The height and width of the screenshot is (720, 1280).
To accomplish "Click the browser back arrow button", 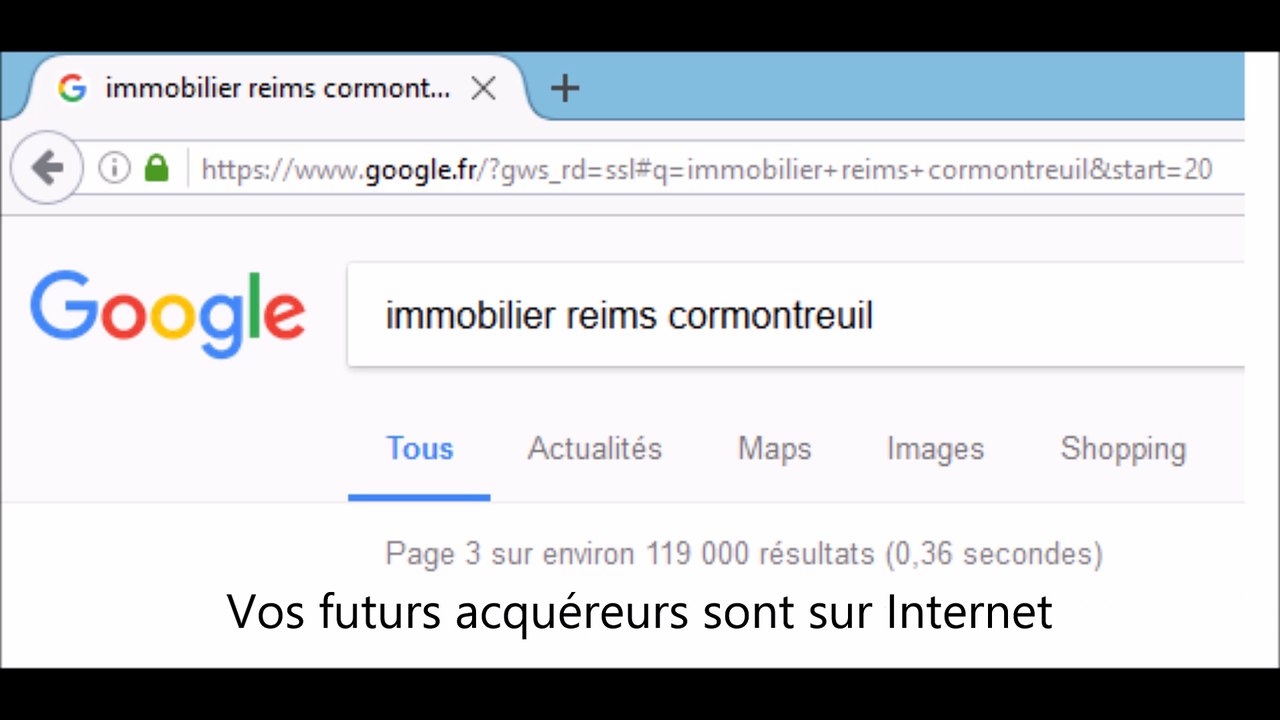I will click(x=46, y=168).
